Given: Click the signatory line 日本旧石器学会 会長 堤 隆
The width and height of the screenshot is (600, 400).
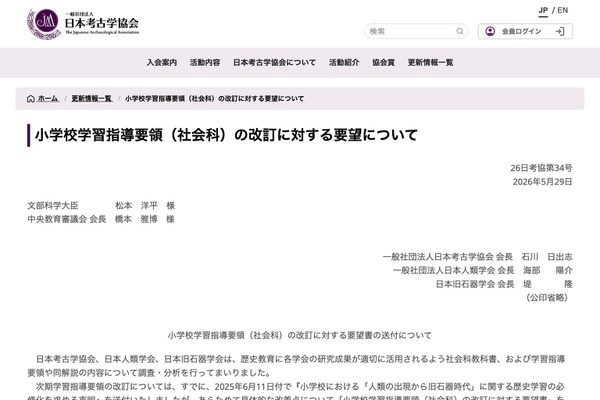Looking at the screenshot, I should [504, 284].
